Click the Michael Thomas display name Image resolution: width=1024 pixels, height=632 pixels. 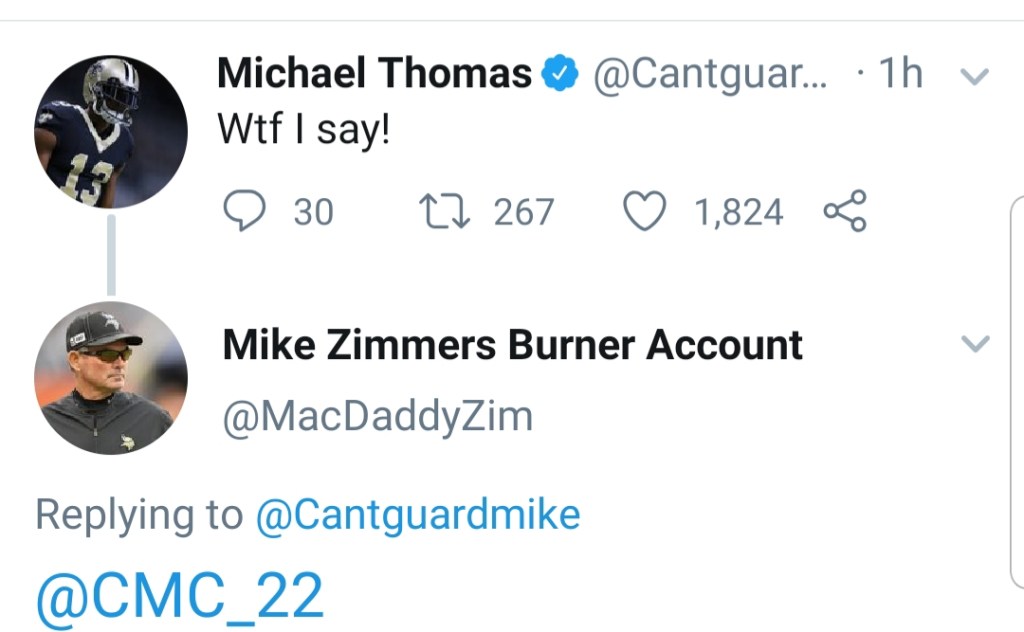tap(374, 74)
